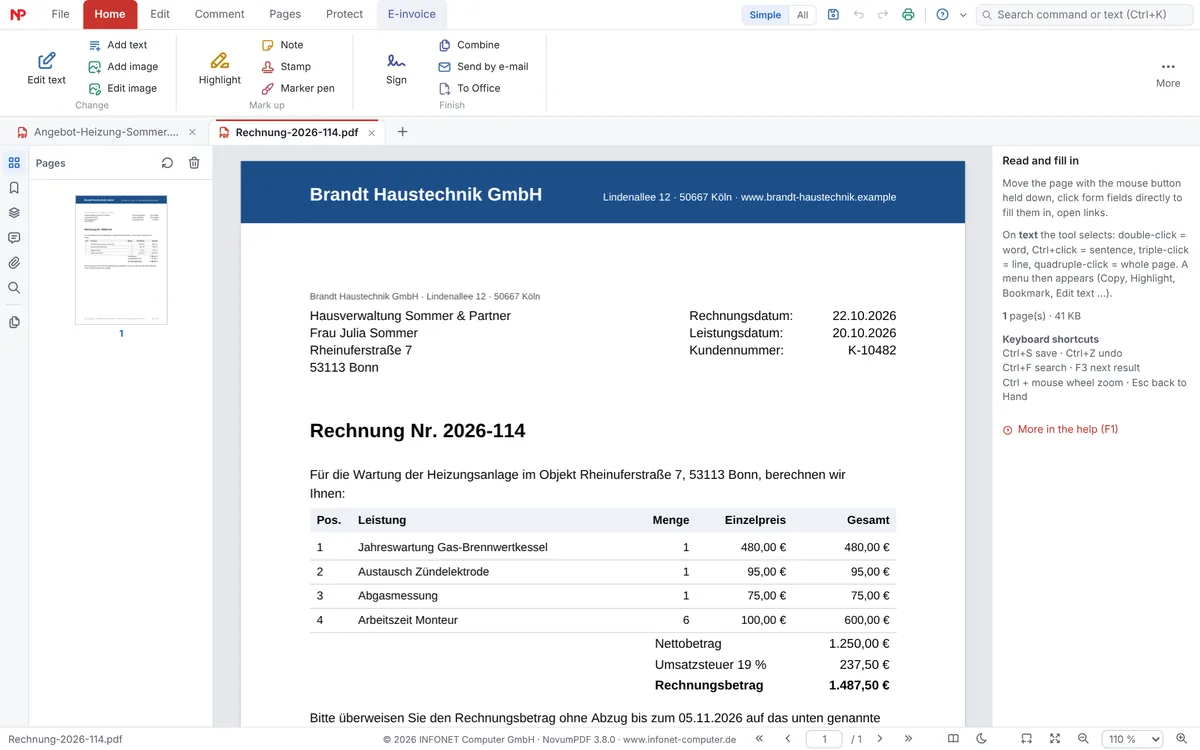Viewport: 1200px width, 750px height.
Task: Rotate pages icon in Pages panel
Action: point(168,163)
